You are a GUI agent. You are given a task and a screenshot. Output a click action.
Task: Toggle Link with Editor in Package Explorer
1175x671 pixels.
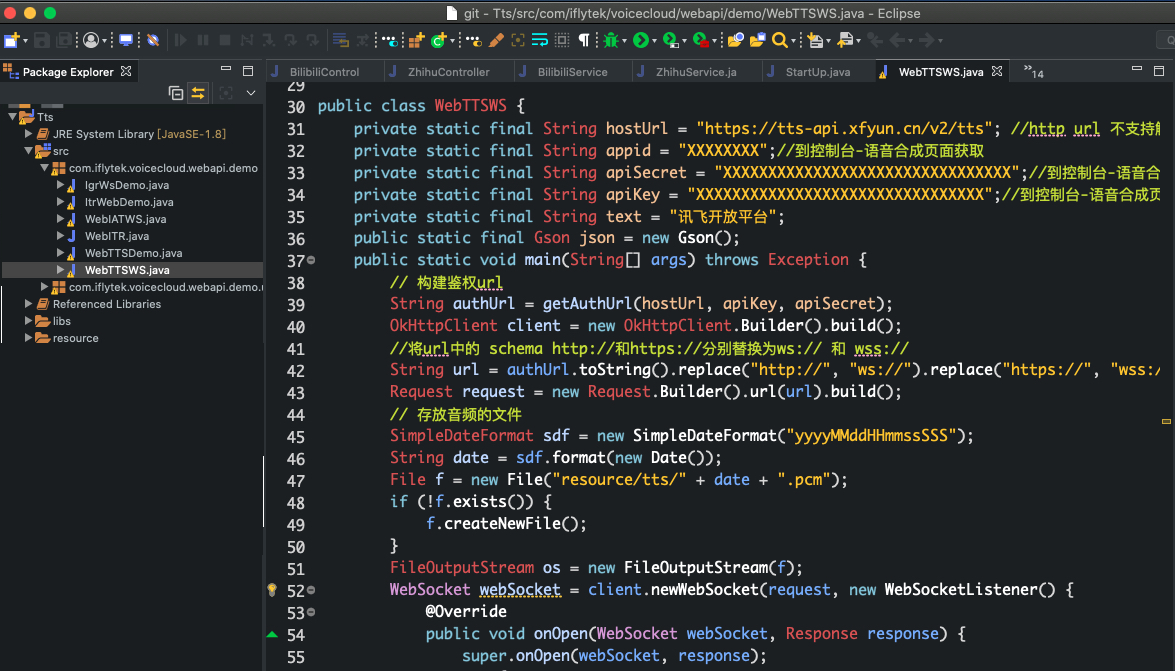[198, 92]
